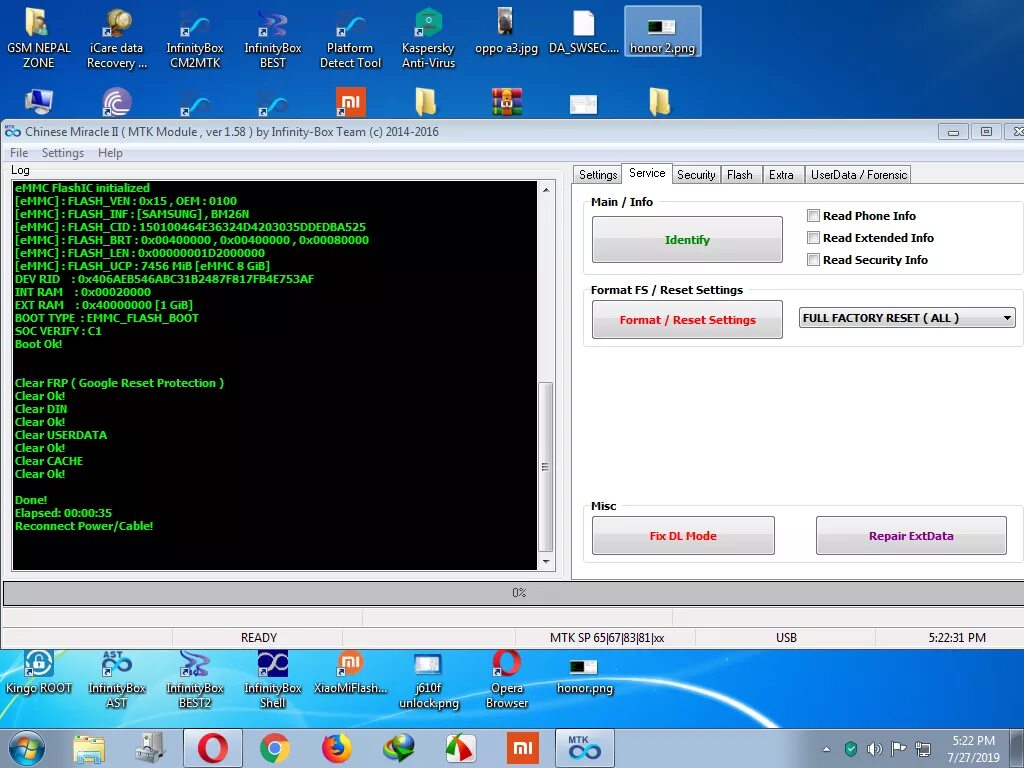Image resolution: width=1024 pixels, height=768 pixels.
Task: Click Format / Reset Settings button
Action: (687, 320)
